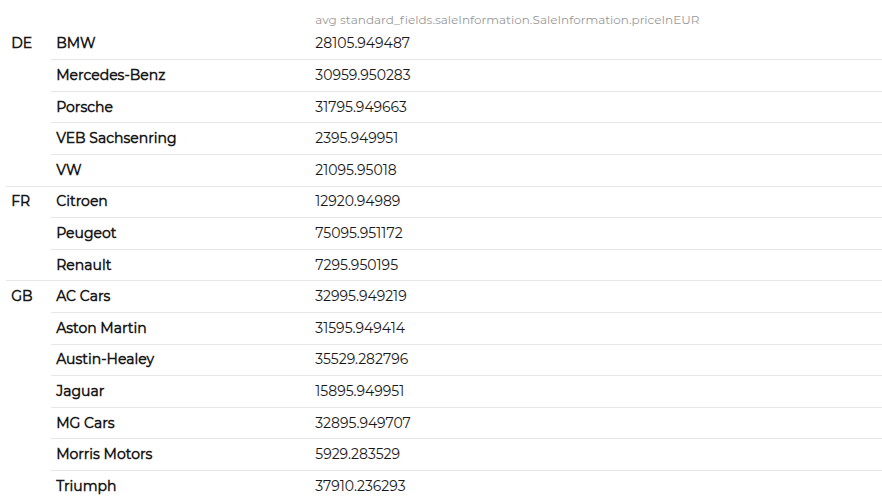Select the DE country group cell
882x499 pixels.
[x=21, y=43]
